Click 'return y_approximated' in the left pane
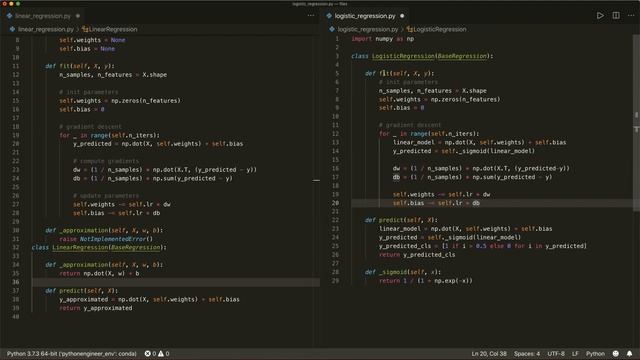640x360 pixels. click(x=96, y=308)
